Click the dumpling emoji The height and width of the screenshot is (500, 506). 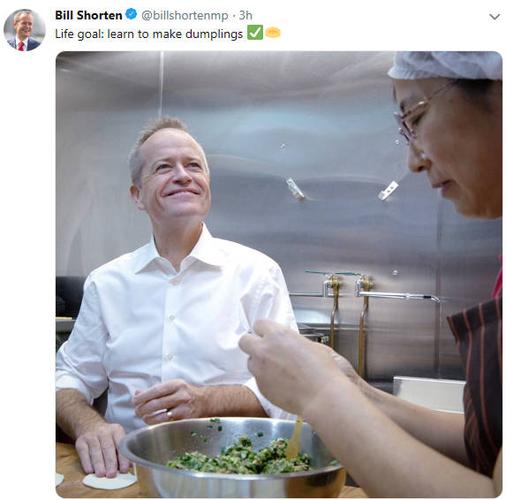tap(273, 33)
